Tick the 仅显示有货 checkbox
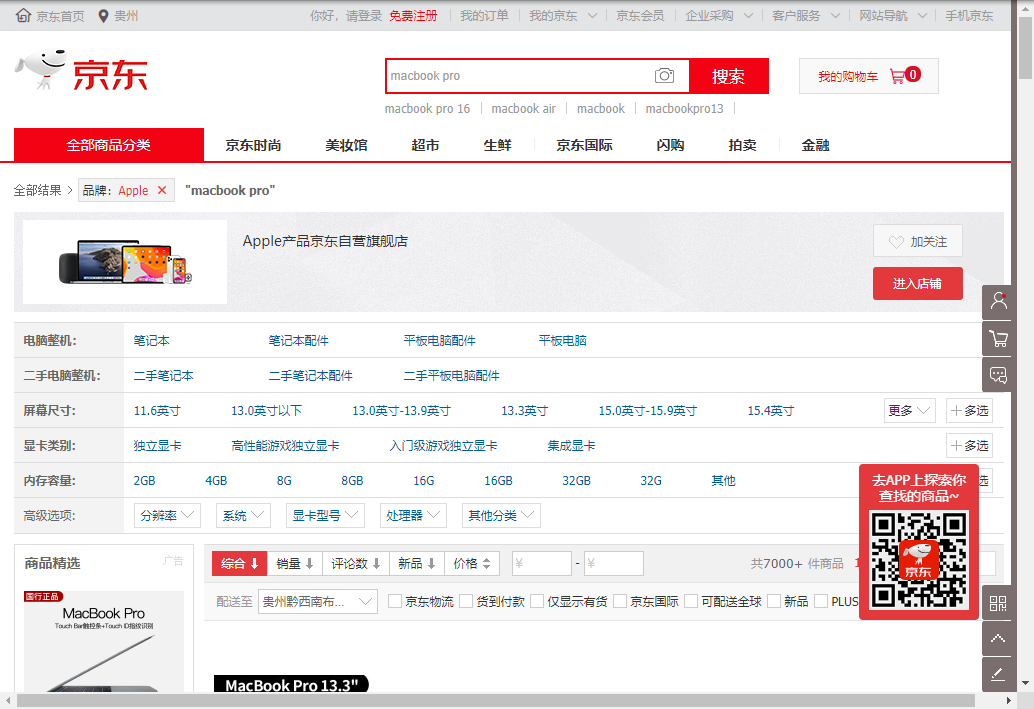 click(x=537, y=601)
